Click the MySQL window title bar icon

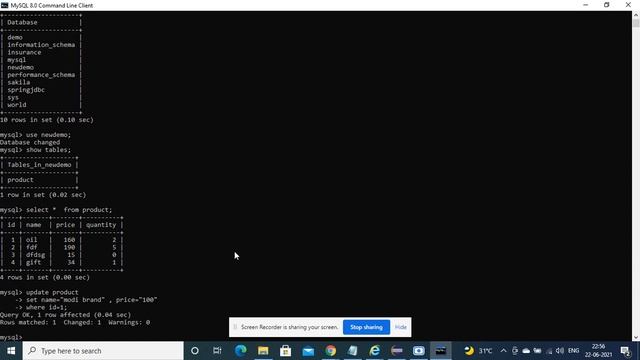[4, 5]
